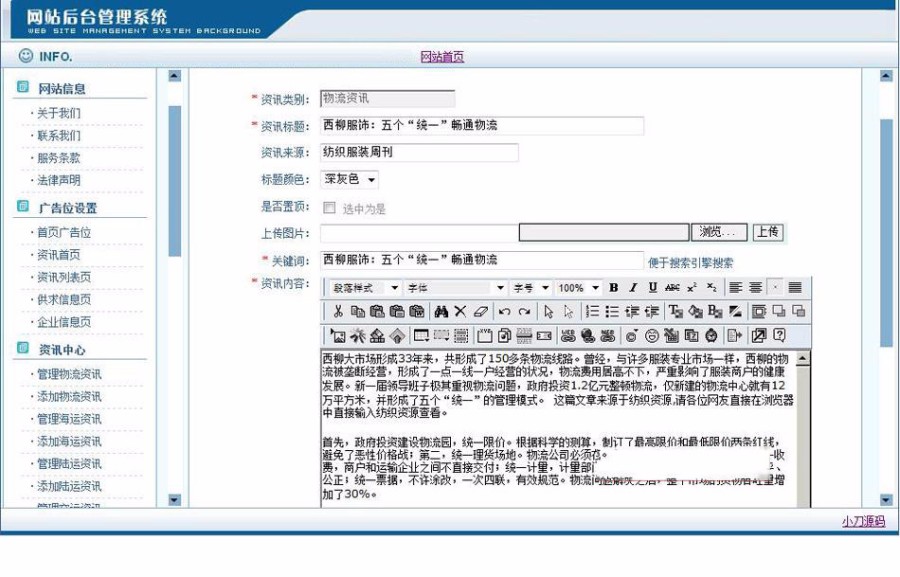Open the 小刀源码 link
The image size is (900, 577).
pyautogui.click(x=863, y=521)
